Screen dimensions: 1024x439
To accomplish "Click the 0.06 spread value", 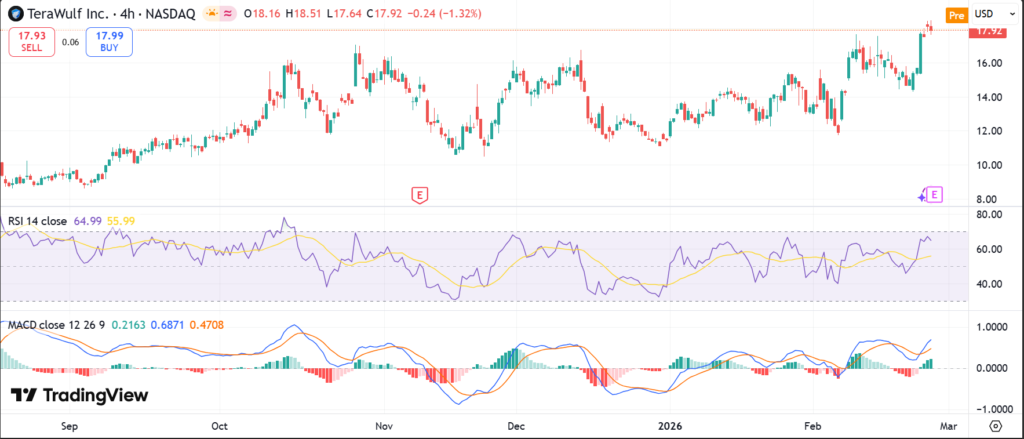I will (70, 42).
